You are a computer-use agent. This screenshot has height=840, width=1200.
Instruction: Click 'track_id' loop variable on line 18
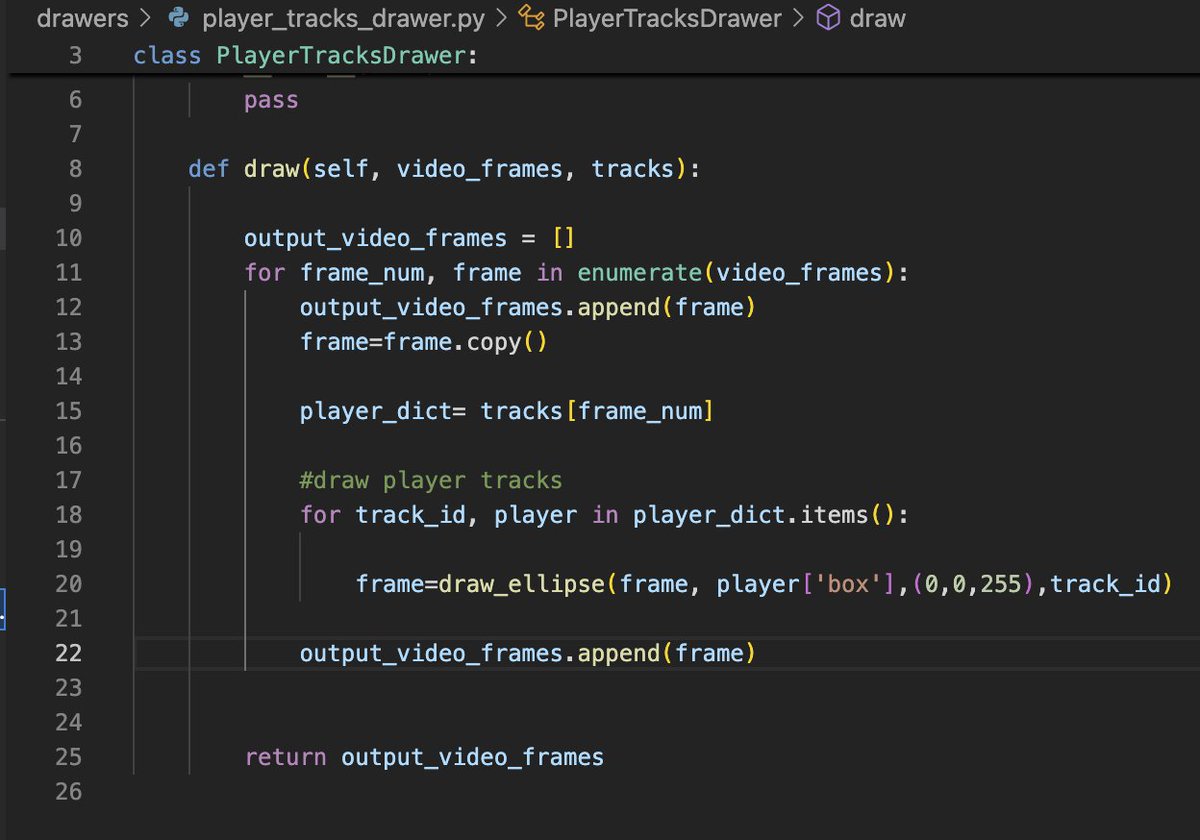pyautogui.click(x=411, y=515)
